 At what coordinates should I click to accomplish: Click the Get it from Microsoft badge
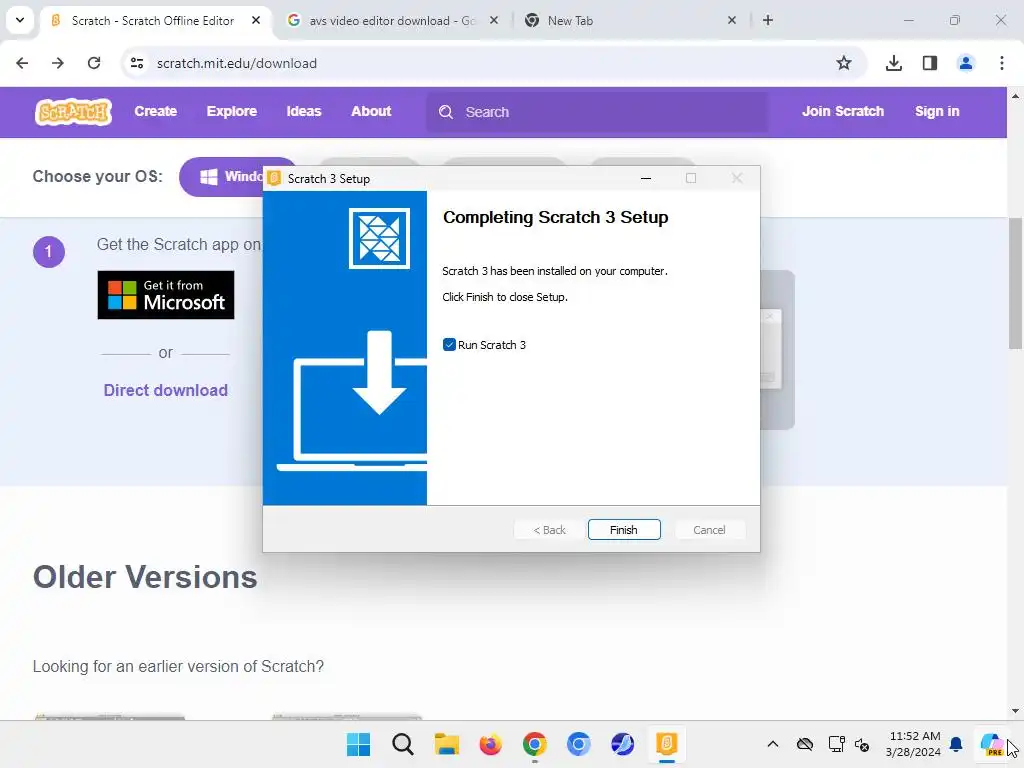click(x=166, y=295)
